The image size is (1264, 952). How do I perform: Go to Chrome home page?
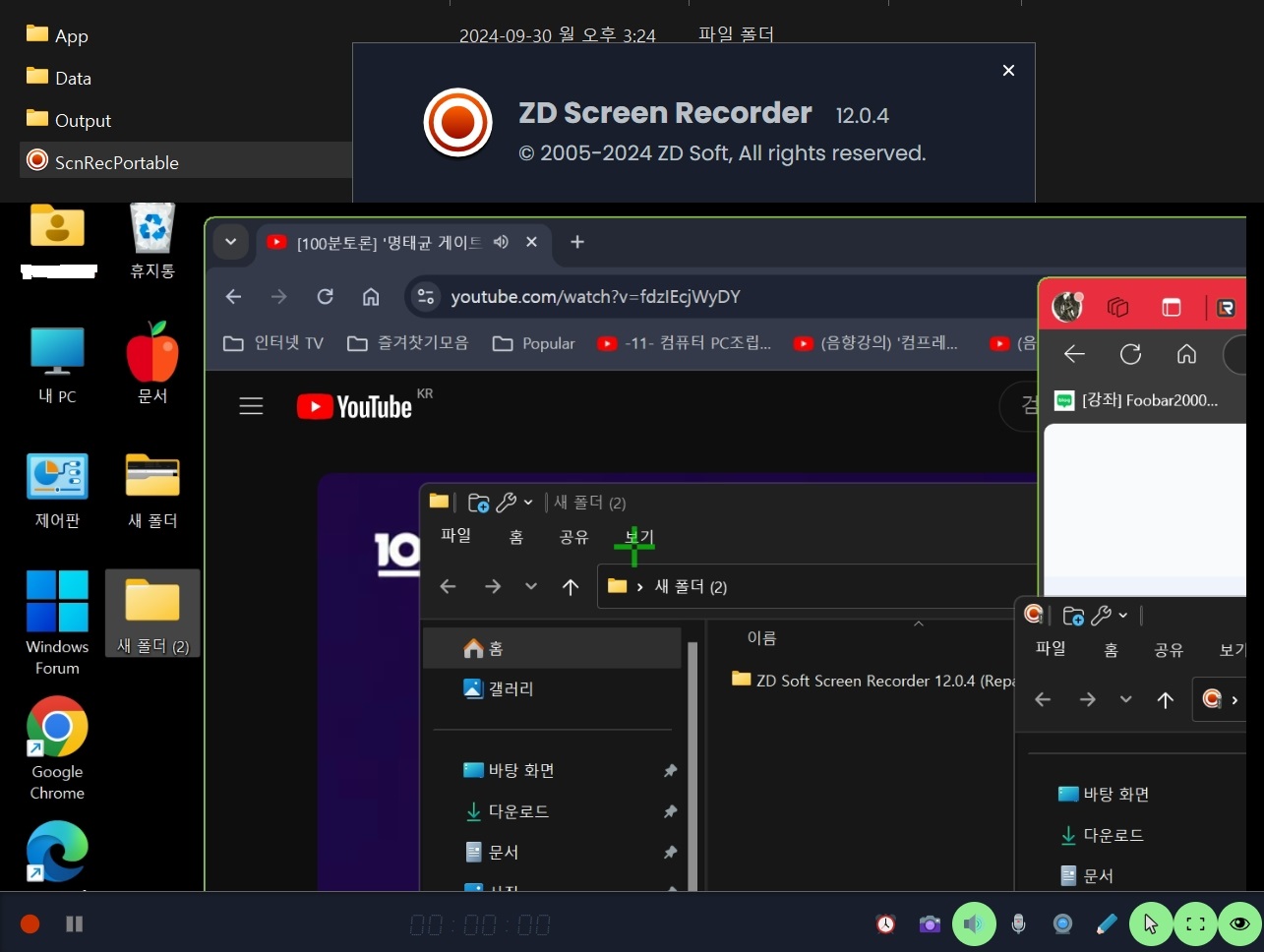pos(371,296)
